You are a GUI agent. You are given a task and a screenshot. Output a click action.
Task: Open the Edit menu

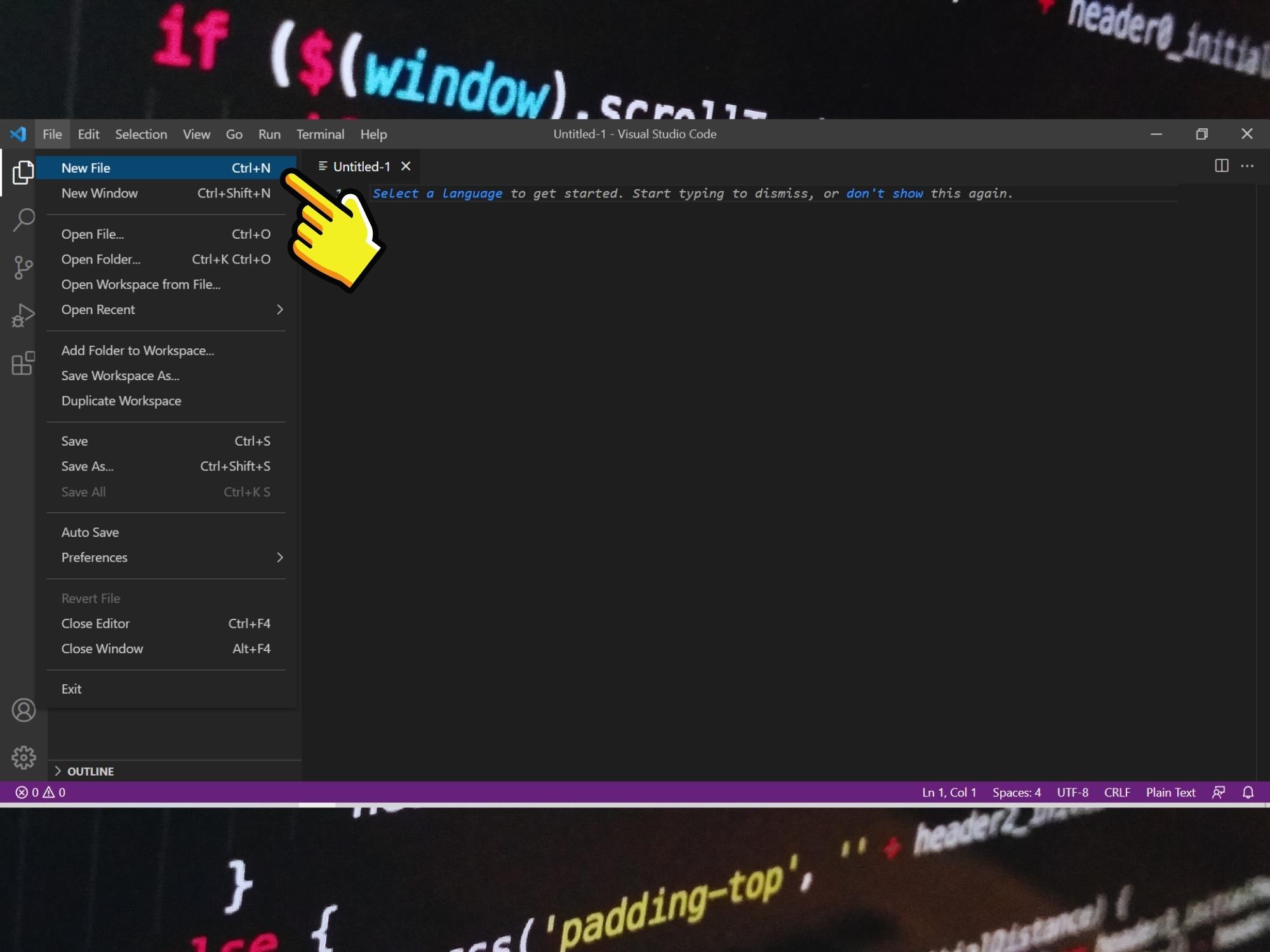[89, 134]
